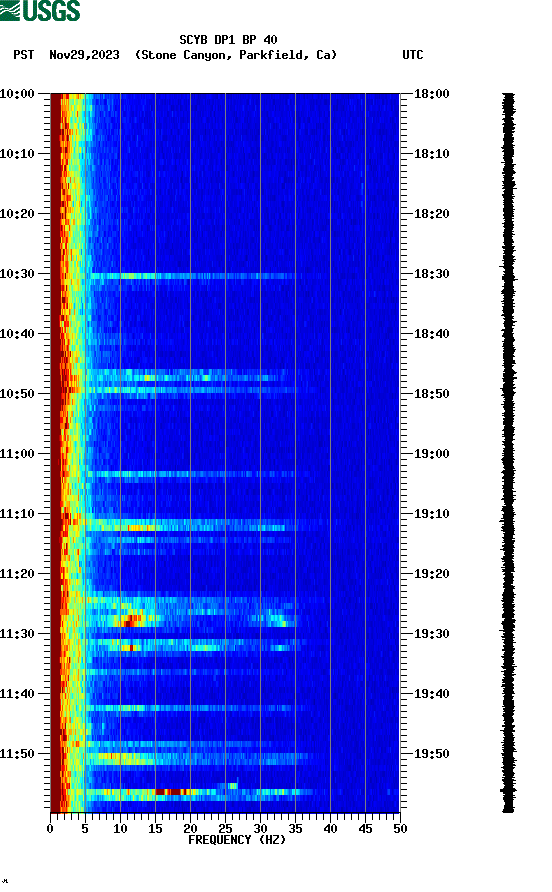The width and height of the screenshot is (552, 892).
Task: Click the 19:30 UTC time tick label
Action: tap(431, 634)
